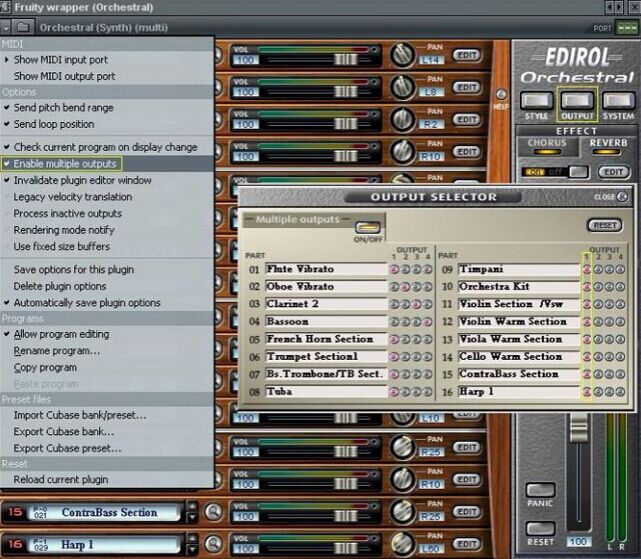This screenshot has width=641, height=559.
Task: Toggle Check current program on display change
Action: coord(107,147)
